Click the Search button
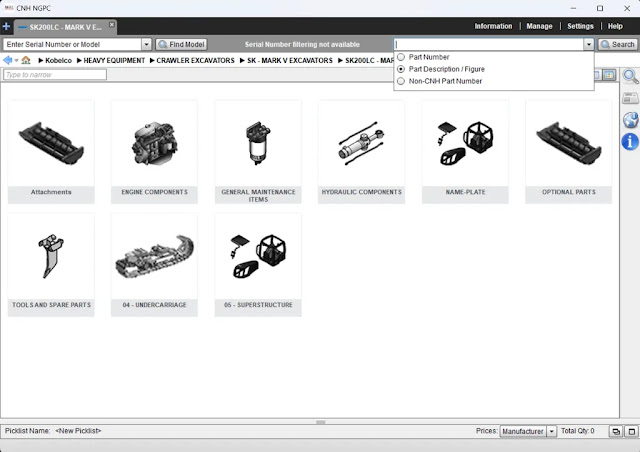The image size is (640, 452). click(618, 44)
